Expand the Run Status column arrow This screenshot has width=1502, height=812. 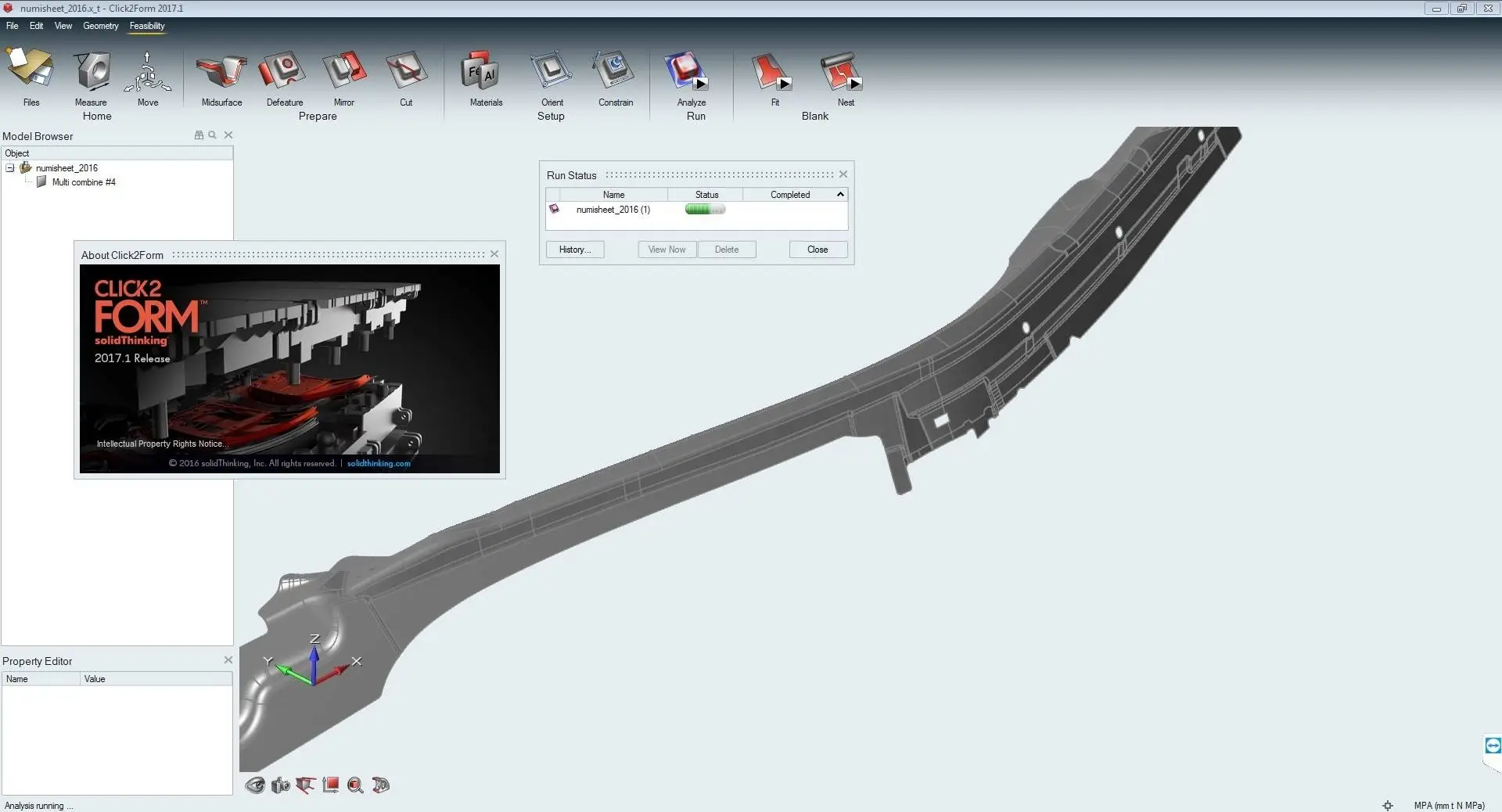pyautogui.click(x=841, y=194)
